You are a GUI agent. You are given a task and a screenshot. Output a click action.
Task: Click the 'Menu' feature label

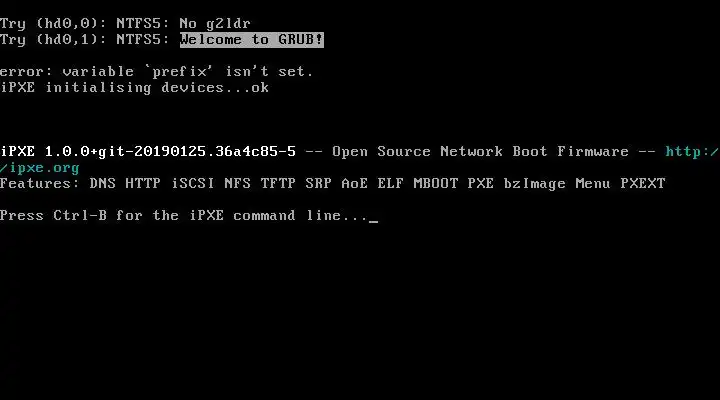coord(593,184)
